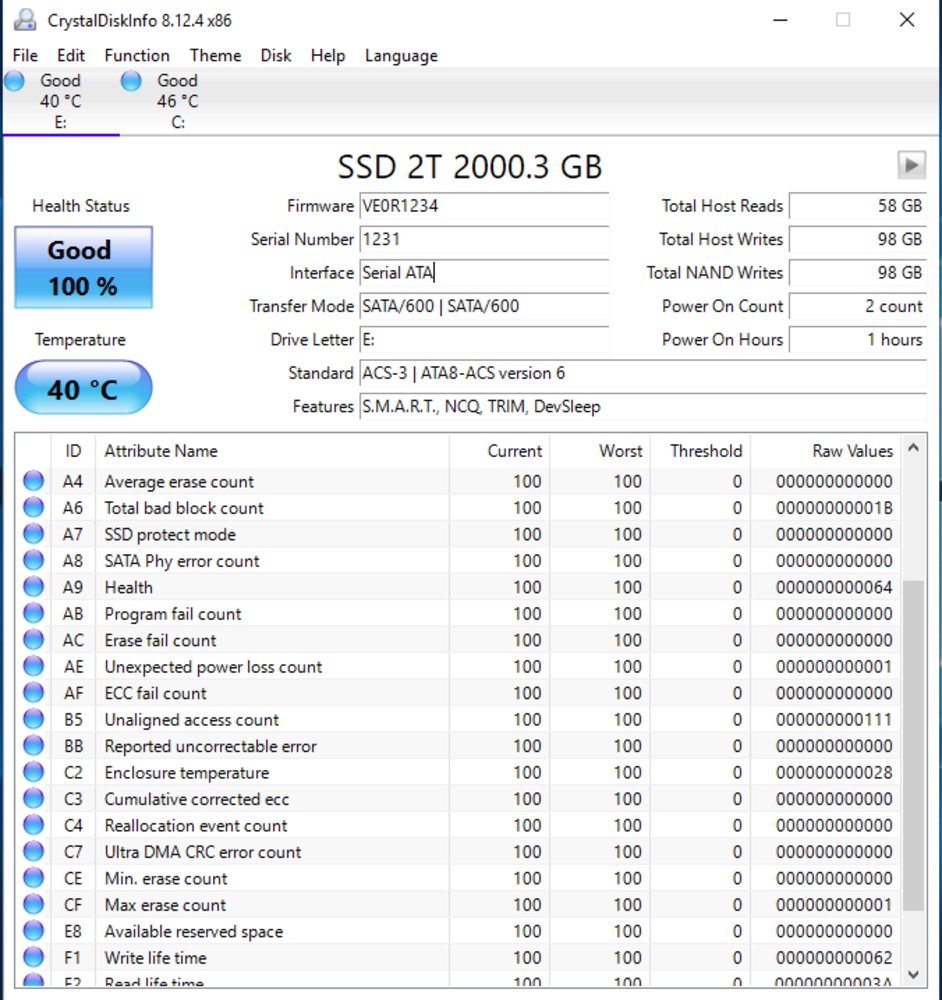
Task: Click the status orb for Min. erase count
Action: coord(33,878)
